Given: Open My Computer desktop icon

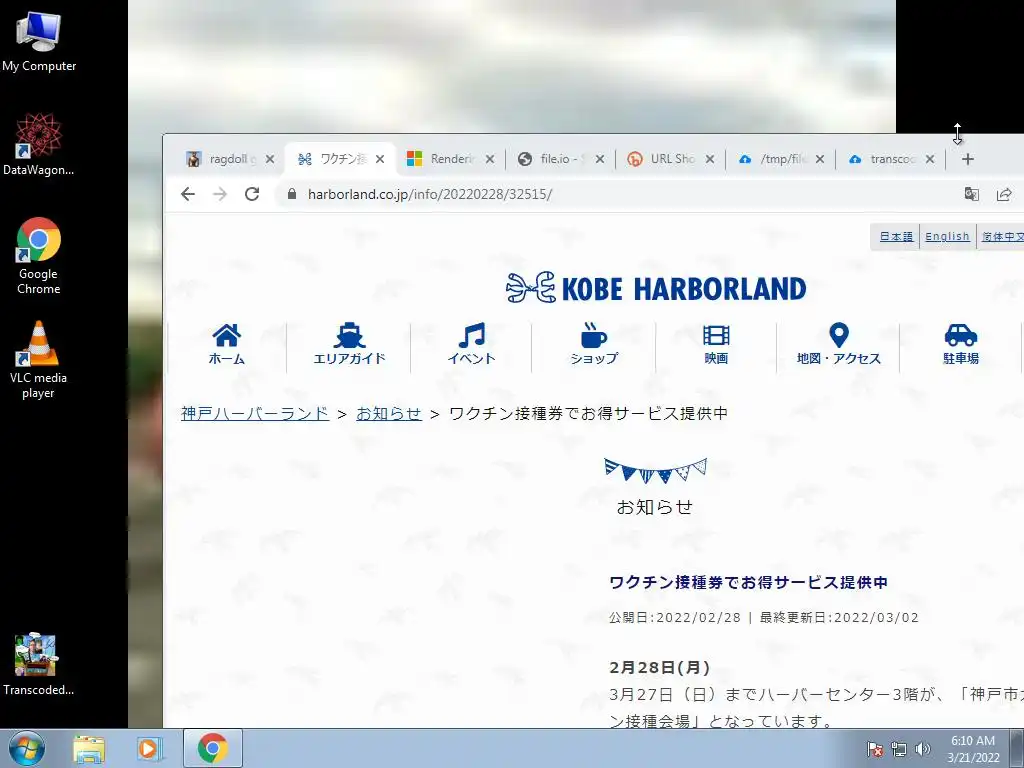Looking at the screenshot, I should point(39,40).
